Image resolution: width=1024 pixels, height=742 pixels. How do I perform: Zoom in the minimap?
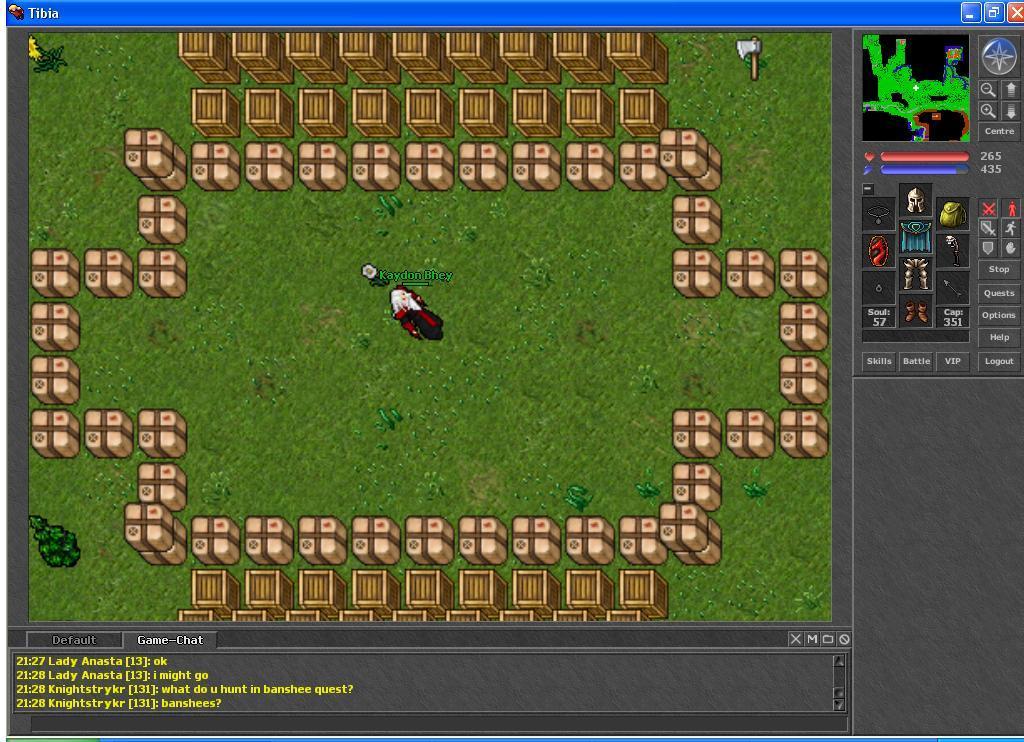coord(988,111)
